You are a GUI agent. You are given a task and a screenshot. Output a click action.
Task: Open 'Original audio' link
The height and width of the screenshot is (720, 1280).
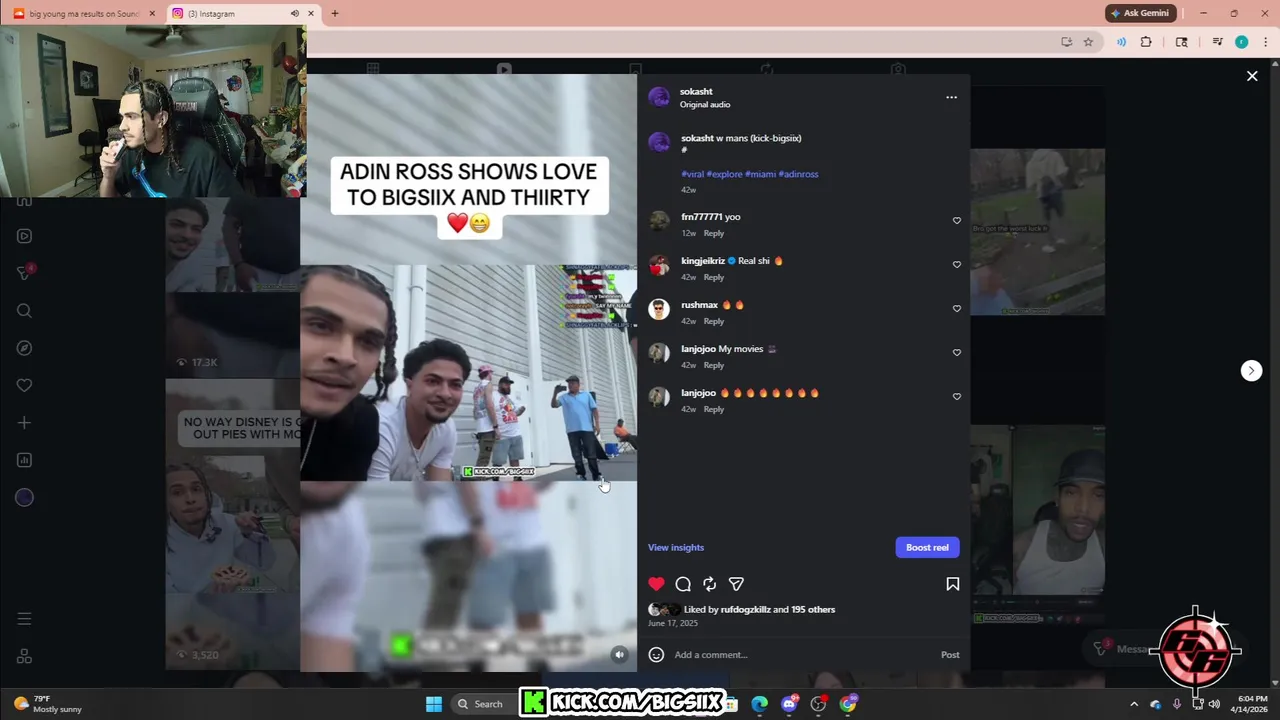[705, 105]
